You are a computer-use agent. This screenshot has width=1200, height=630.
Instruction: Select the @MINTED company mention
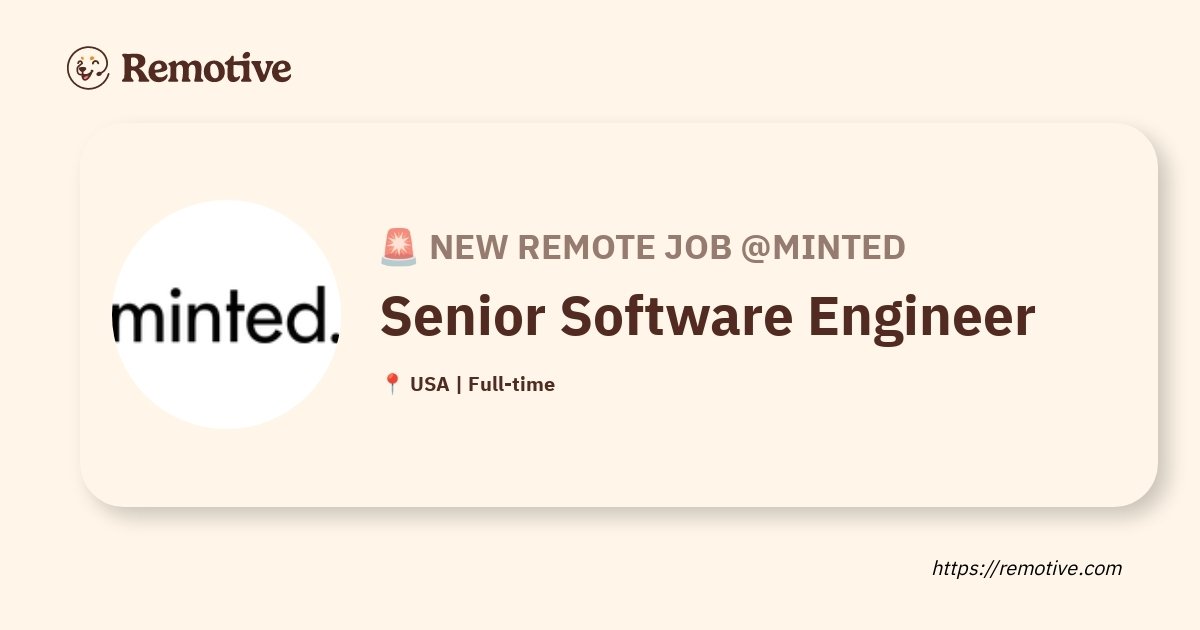[x=823, y=247]
